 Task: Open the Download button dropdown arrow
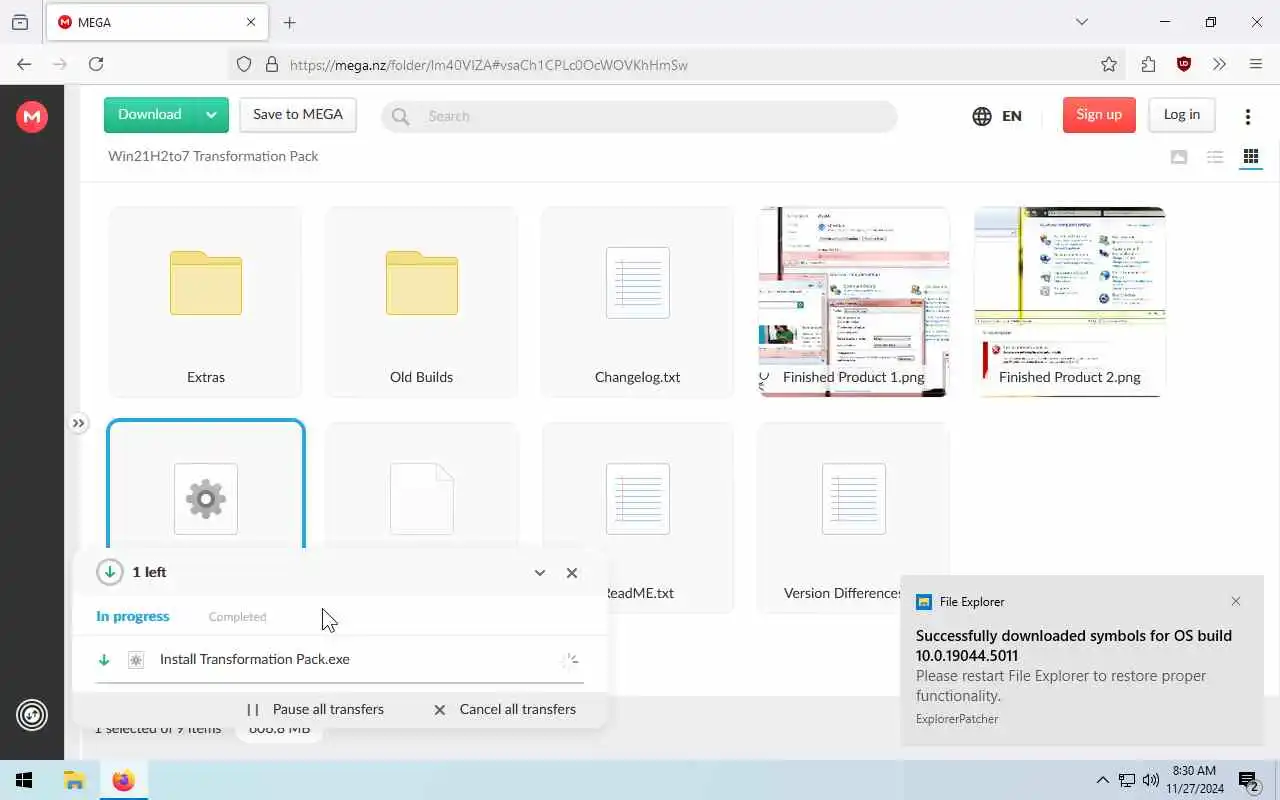211,115
